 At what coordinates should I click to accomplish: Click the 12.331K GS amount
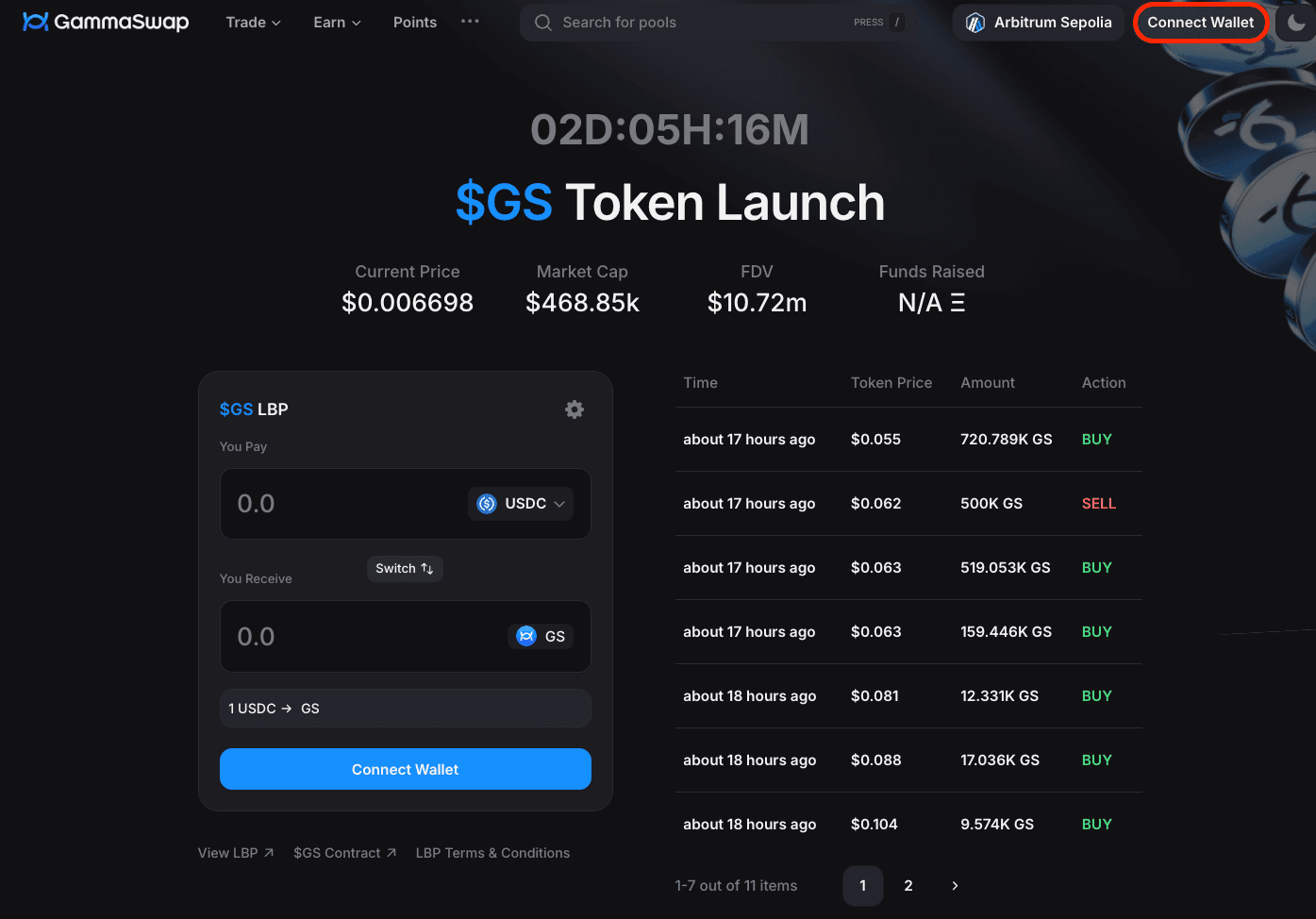click(x=1000, y=696)
